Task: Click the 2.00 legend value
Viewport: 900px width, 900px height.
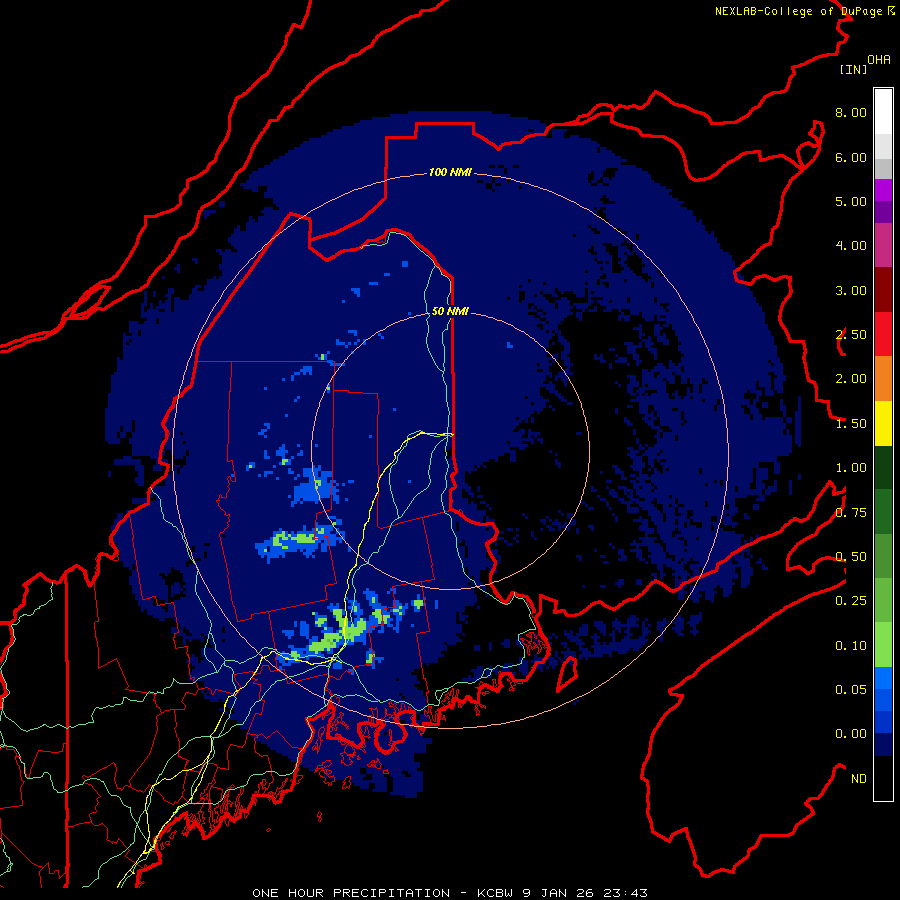Action: (851, 379)
